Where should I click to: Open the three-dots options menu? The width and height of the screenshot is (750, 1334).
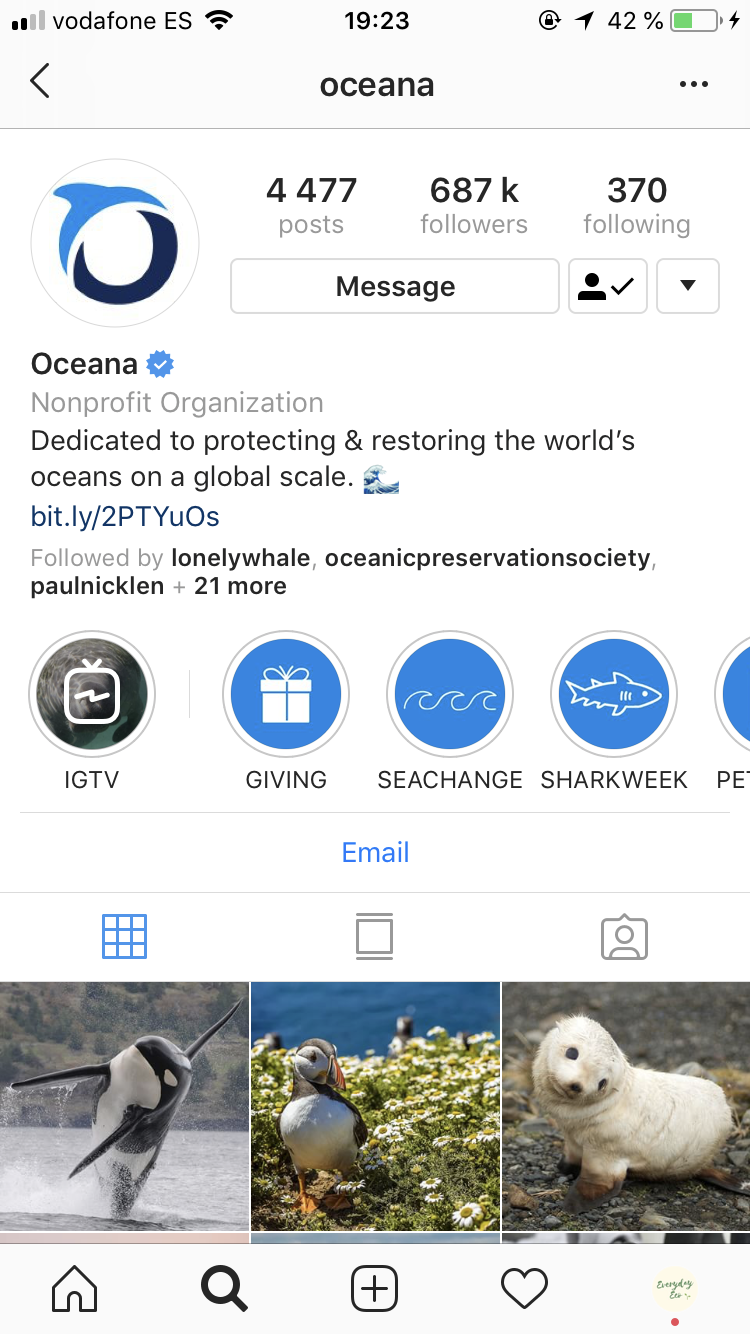coord(693,85)
